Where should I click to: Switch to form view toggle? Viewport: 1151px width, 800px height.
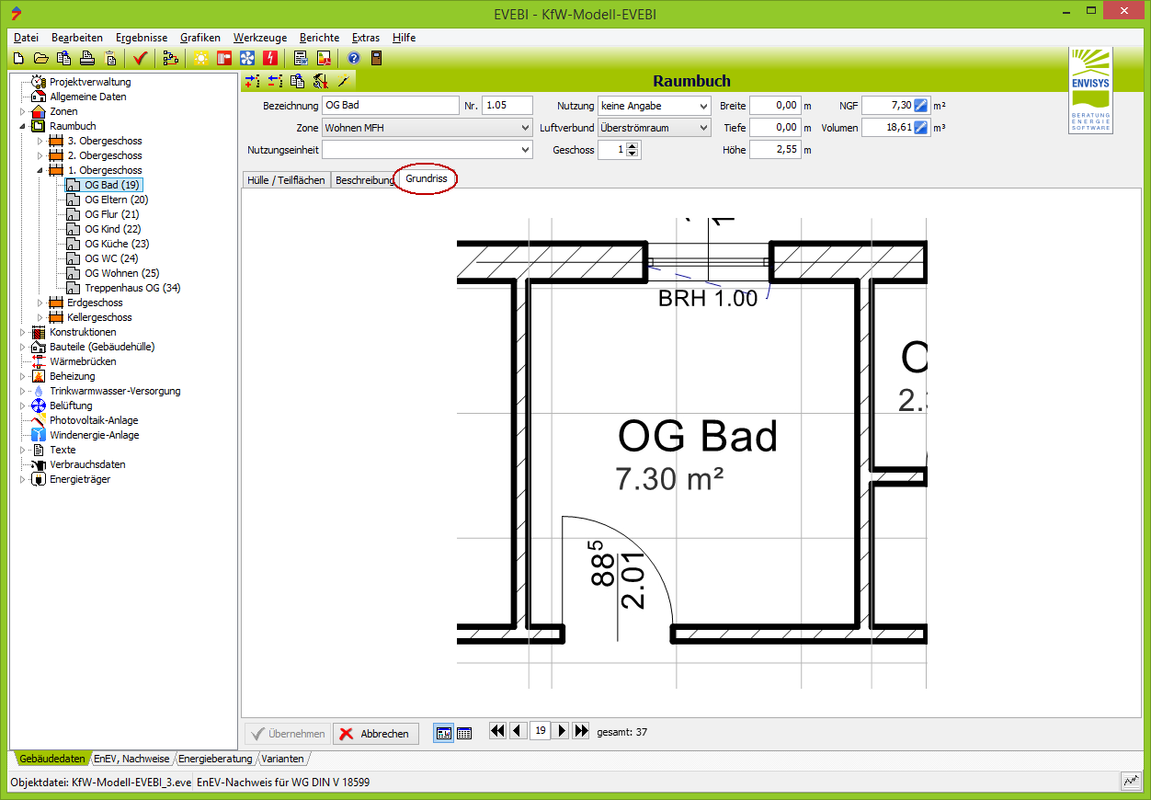coord(443,733)
